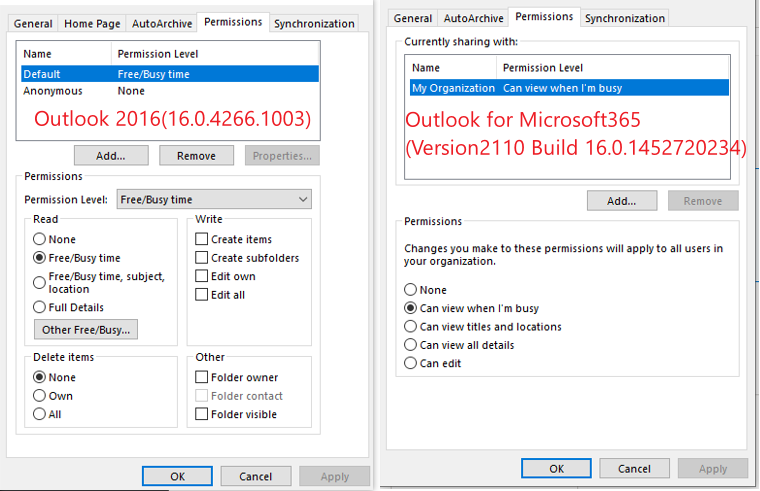Select Permissions tab in Outlook 2016 dialog
Viewport: 760px width, 491px height.
point(233,22)
